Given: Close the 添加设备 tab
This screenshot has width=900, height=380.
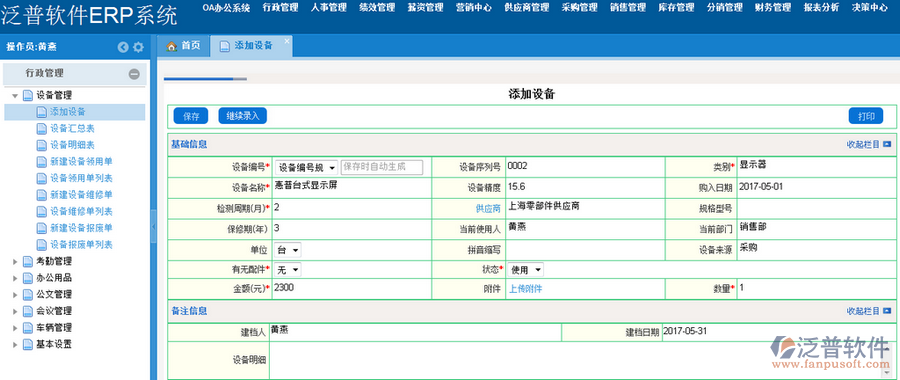Looking at the screenshot, I should (286, 40).
